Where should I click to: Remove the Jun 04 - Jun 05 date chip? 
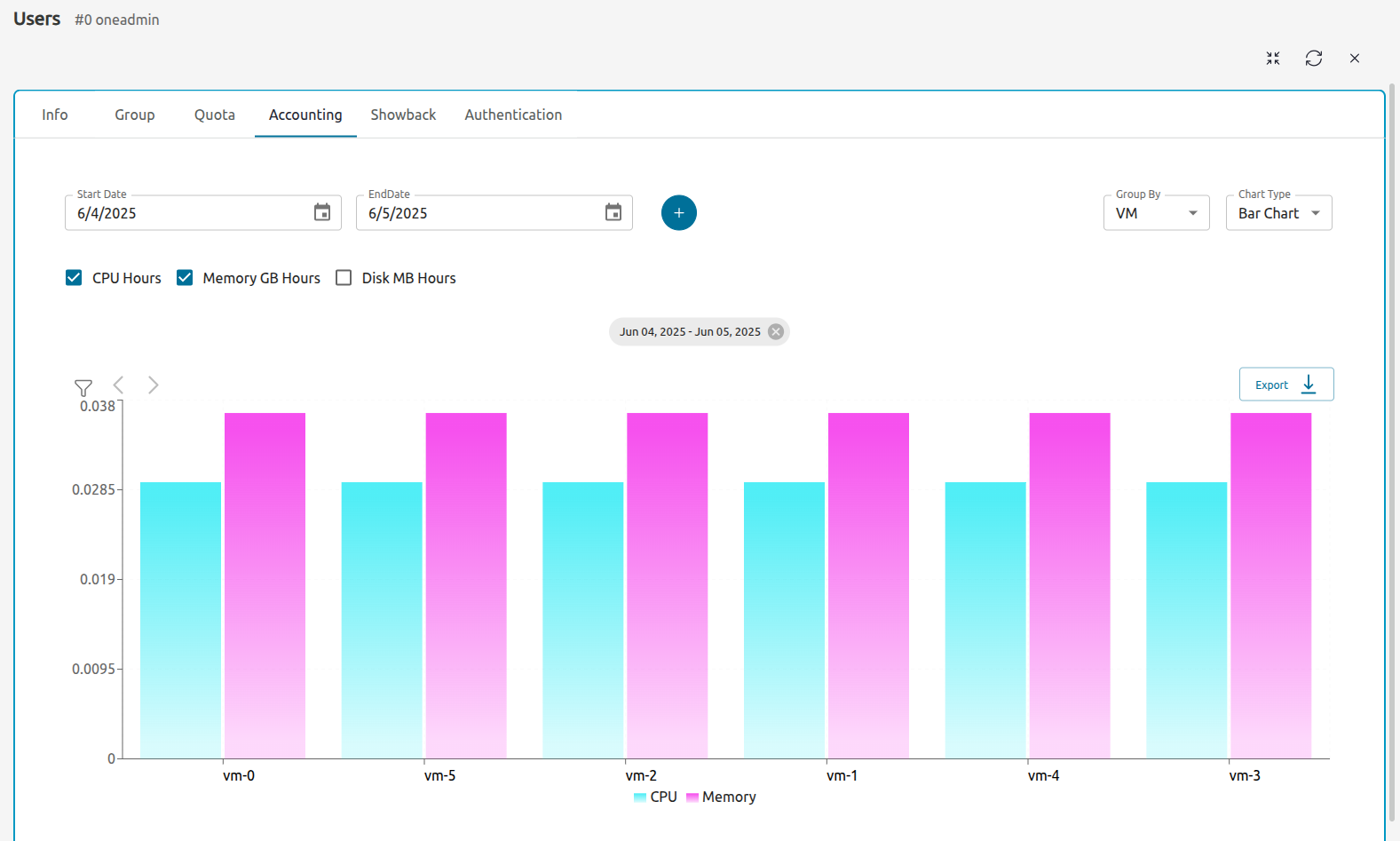coord(776,332)
